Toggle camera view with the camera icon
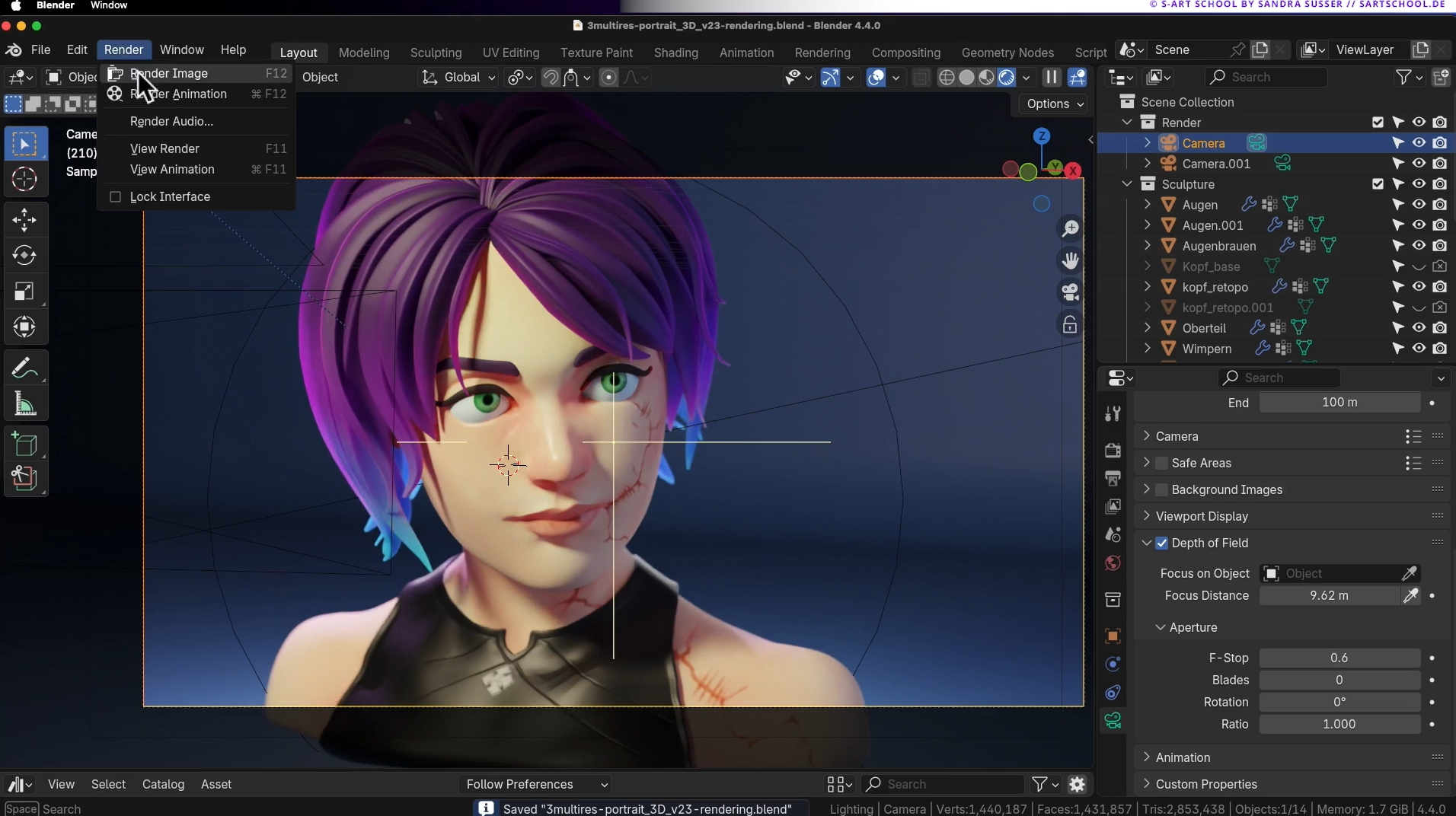This screenshot has width=1456, height=816. [1070, 292]
